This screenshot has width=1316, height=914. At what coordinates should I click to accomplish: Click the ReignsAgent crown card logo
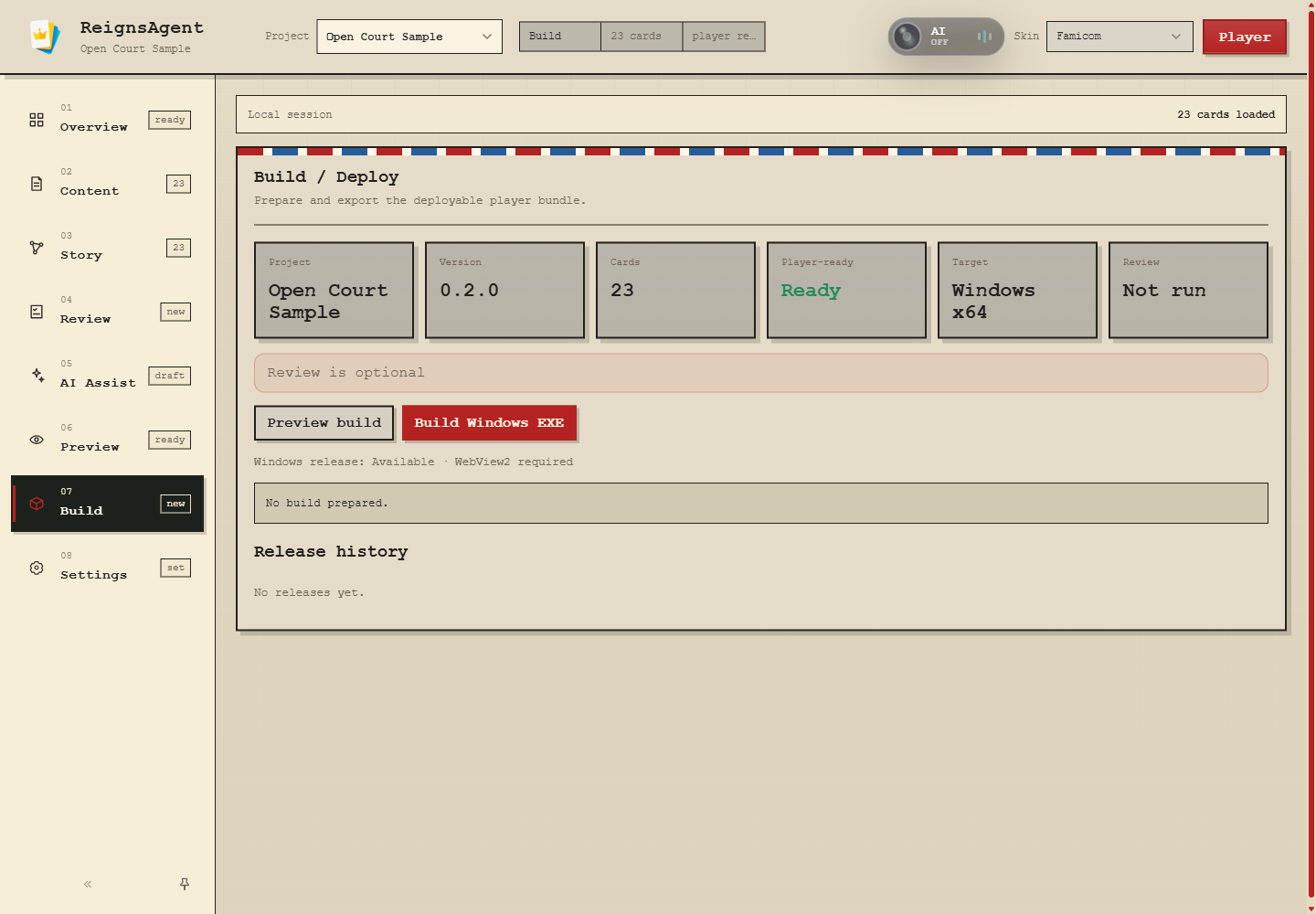44,37
